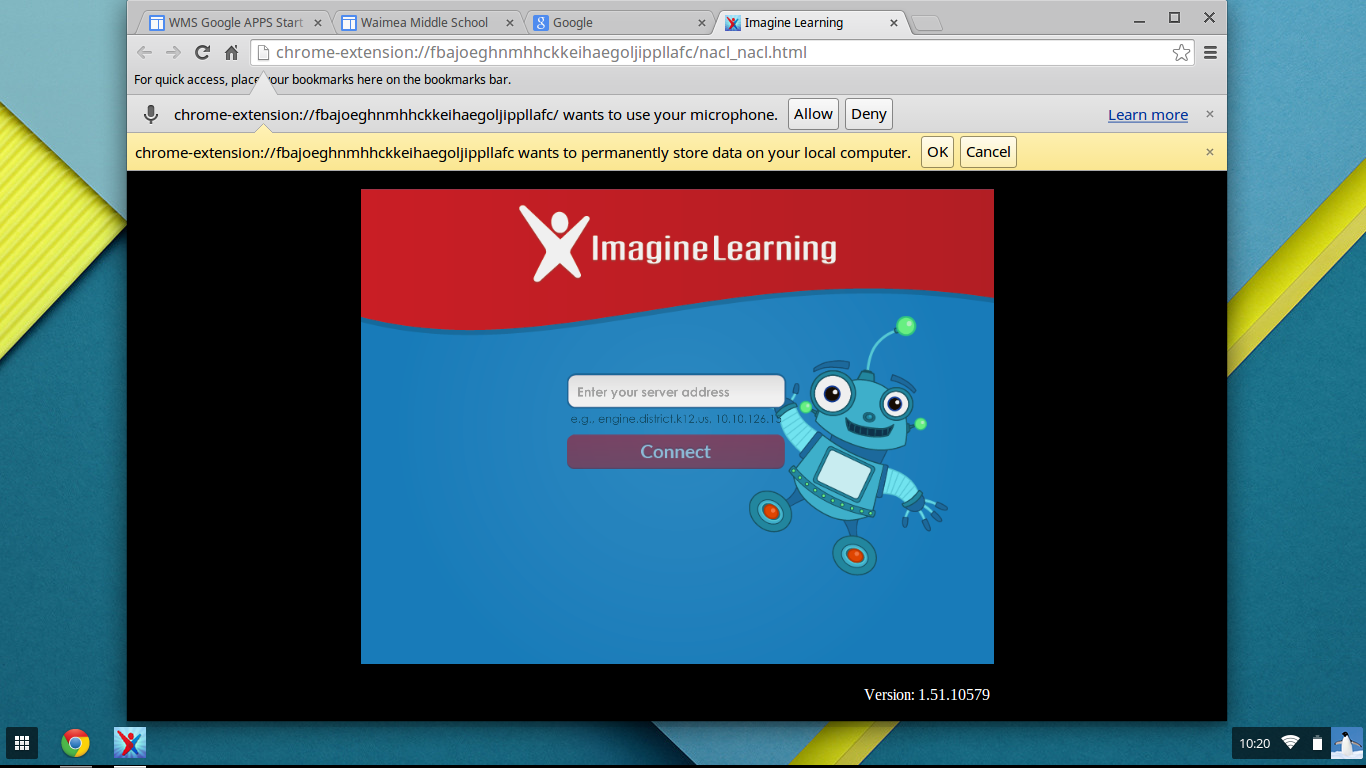This screenshot has width=1366, height=768.
Task: Reload the current page
Action: click(202, 53)
